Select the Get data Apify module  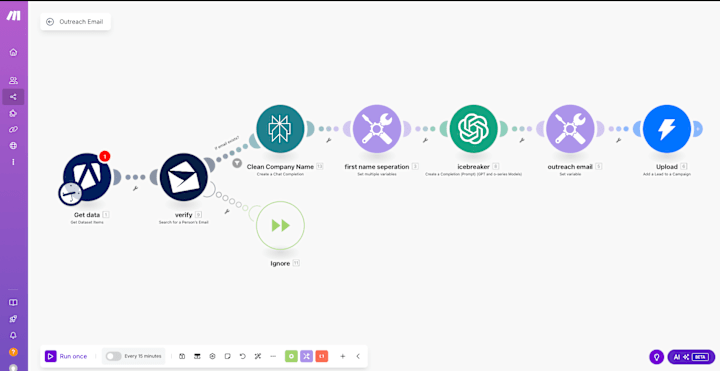87,177
